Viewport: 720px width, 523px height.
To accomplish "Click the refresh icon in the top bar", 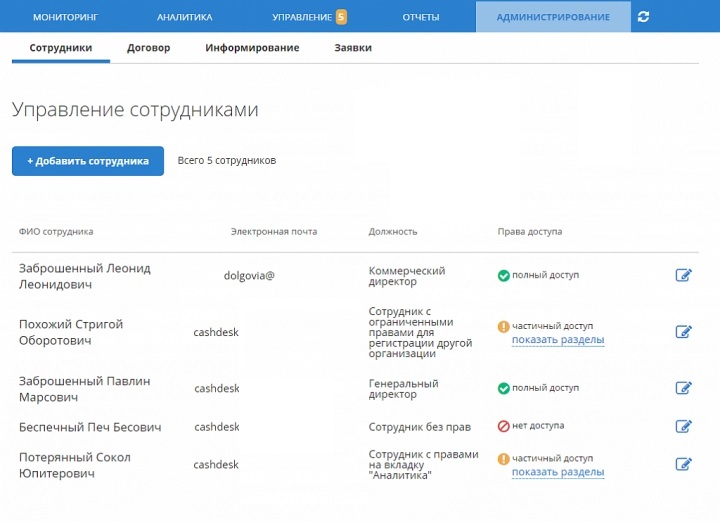I will pos(643,17).
